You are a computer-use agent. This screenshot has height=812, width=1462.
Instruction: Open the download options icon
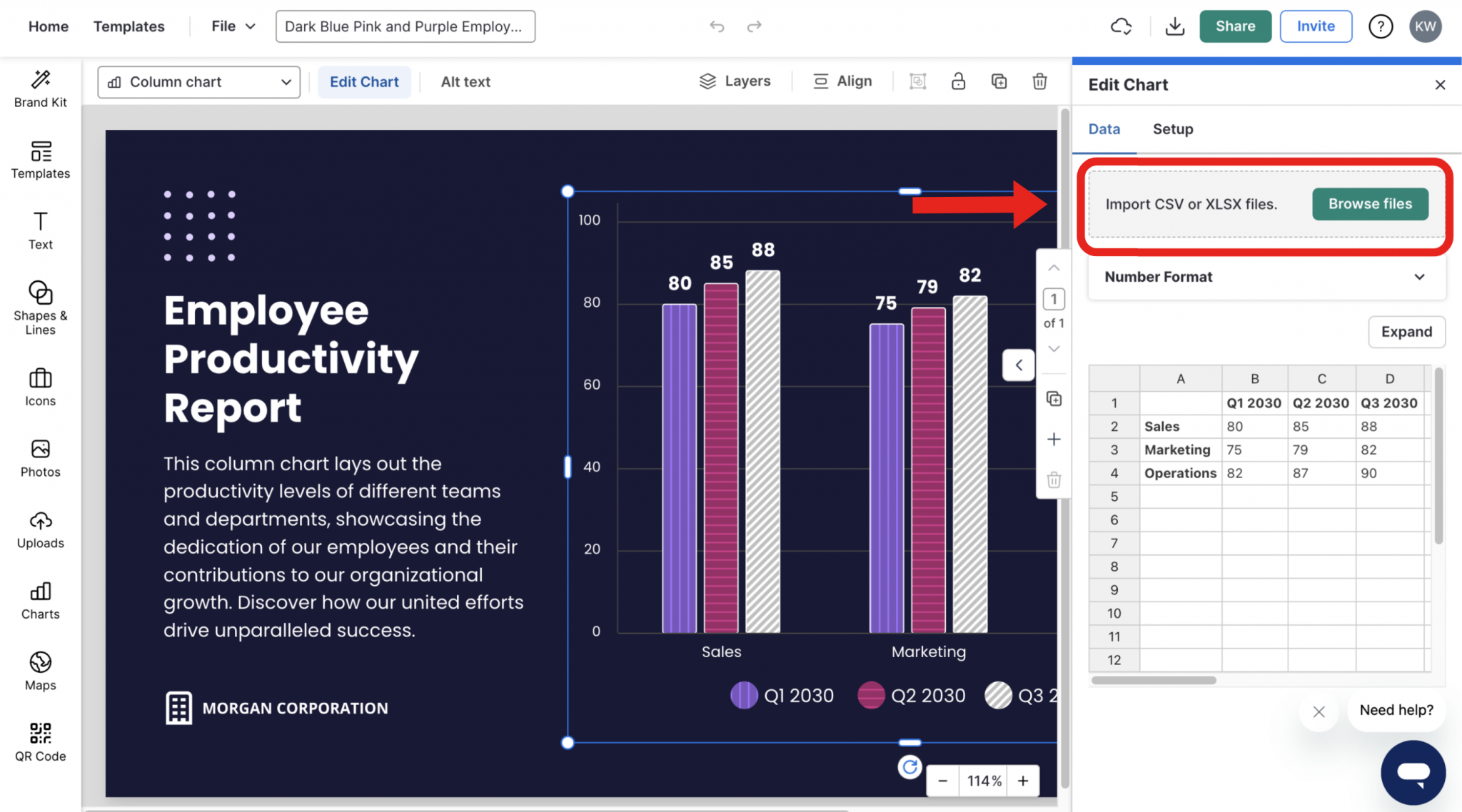point(1175,26)
